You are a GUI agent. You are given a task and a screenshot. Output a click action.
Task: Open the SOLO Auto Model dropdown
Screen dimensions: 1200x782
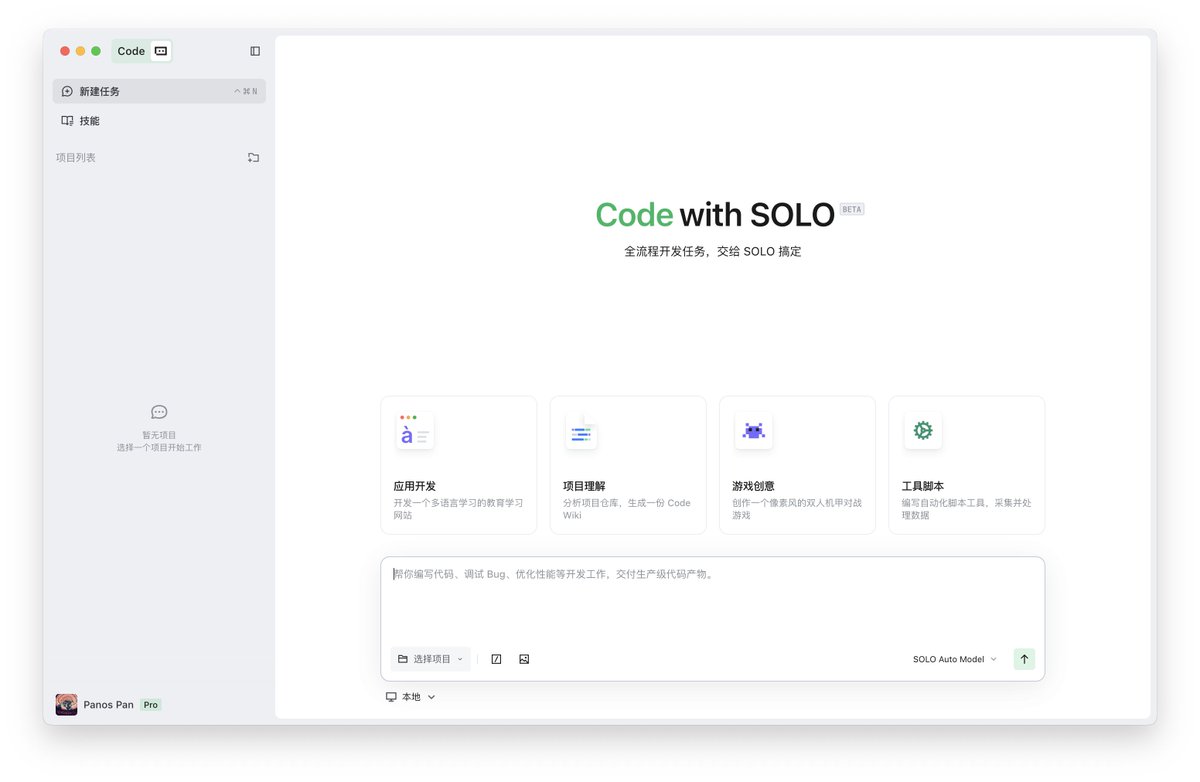[x=955, y=659]
